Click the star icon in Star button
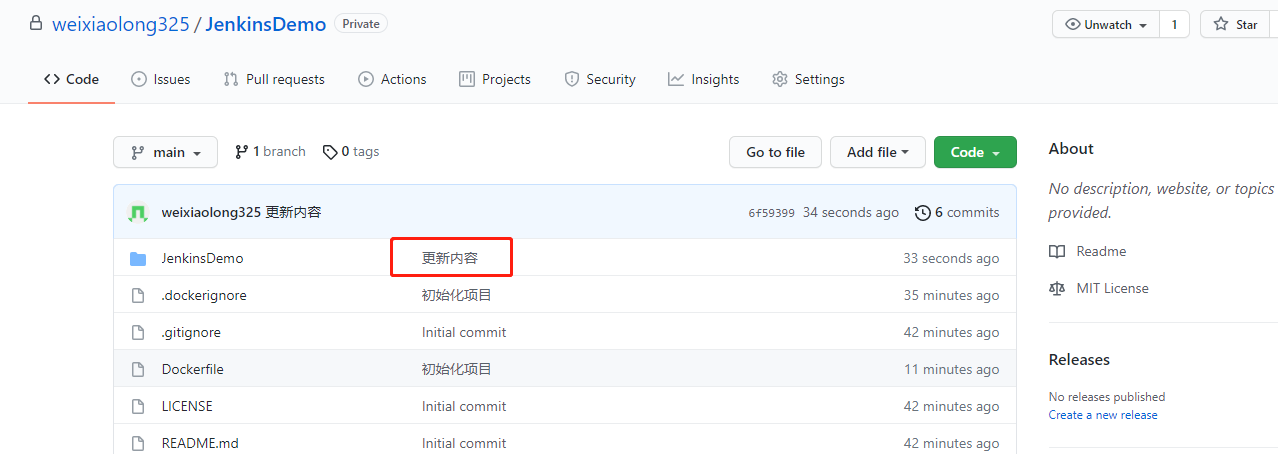Screen dimensions: 1278x454 [x=1221, y=24]
